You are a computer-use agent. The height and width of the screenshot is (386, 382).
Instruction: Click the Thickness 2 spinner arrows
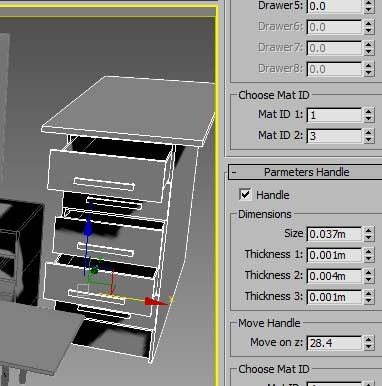coord(369,276)
